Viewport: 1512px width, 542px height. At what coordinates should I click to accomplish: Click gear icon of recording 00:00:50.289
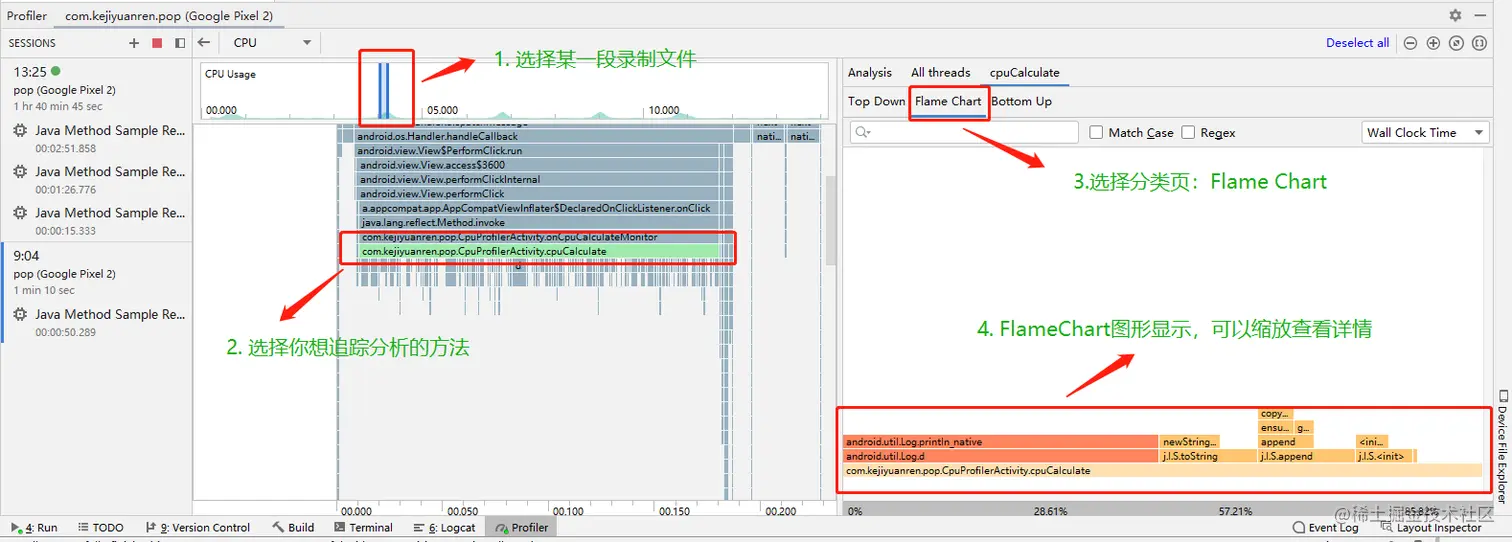pos(20,315)
